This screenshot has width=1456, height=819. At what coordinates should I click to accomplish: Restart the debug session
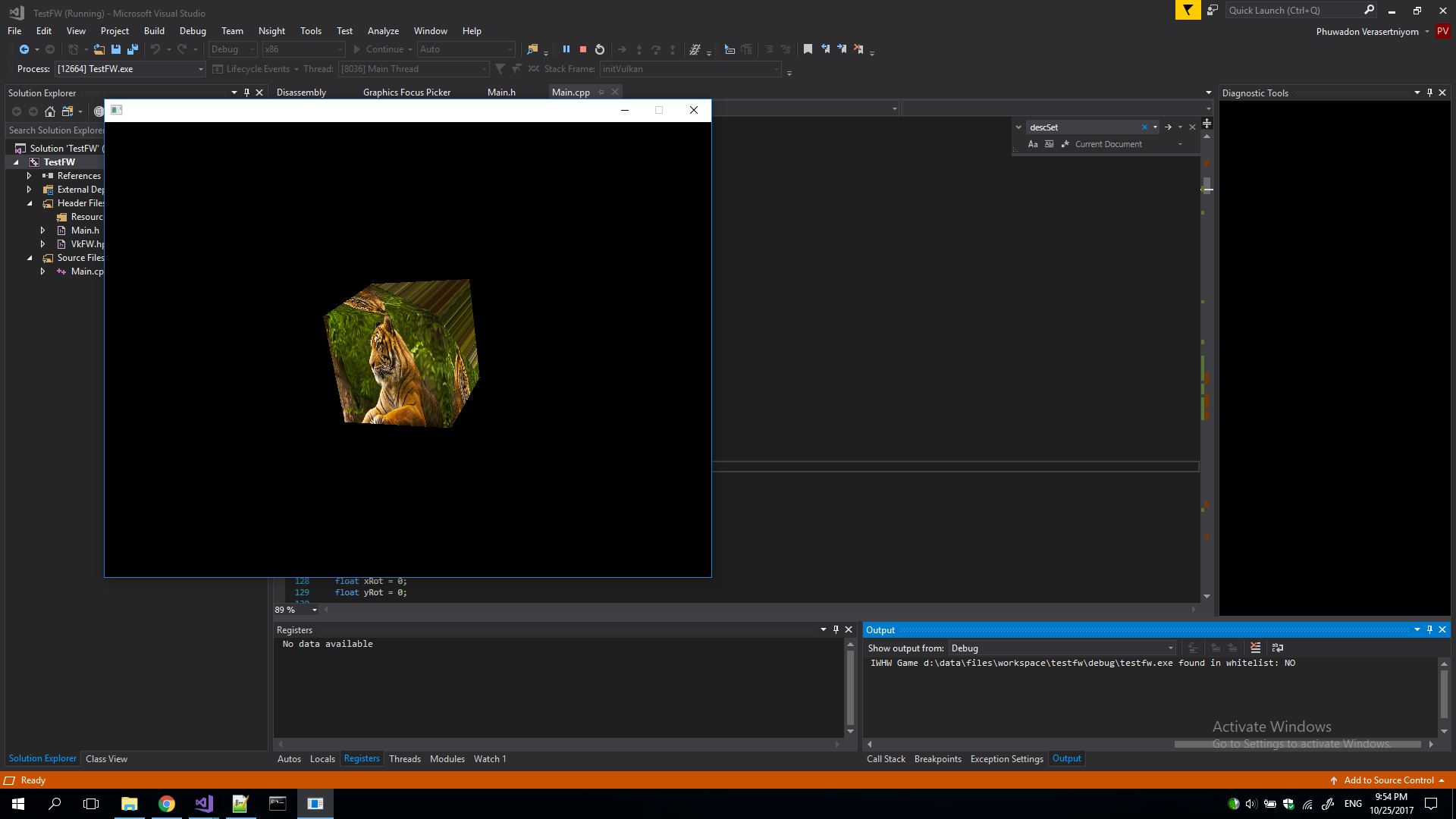[600, 49]
